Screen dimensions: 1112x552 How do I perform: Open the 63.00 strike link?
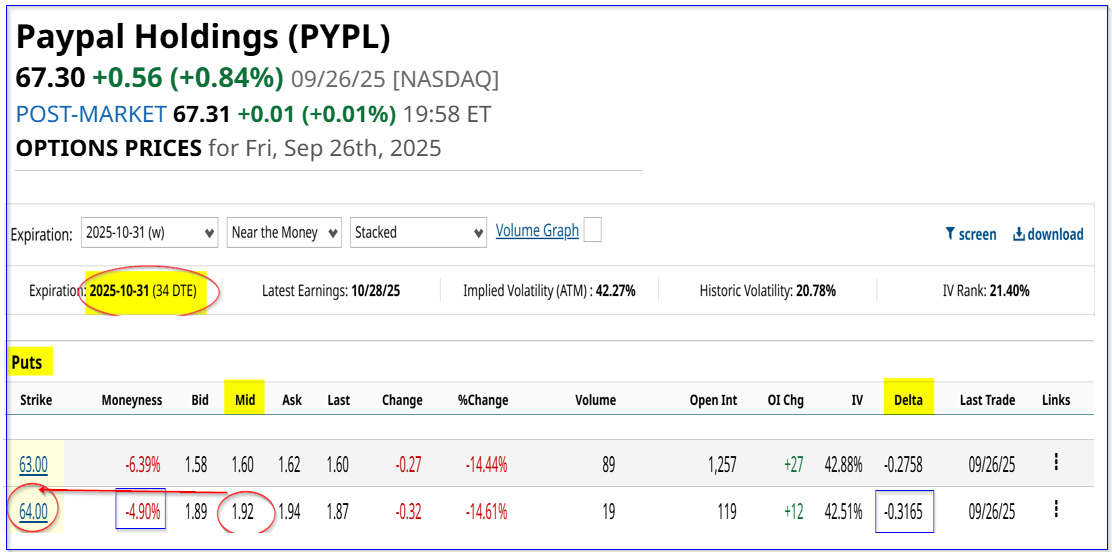click(x=33, y=465)
